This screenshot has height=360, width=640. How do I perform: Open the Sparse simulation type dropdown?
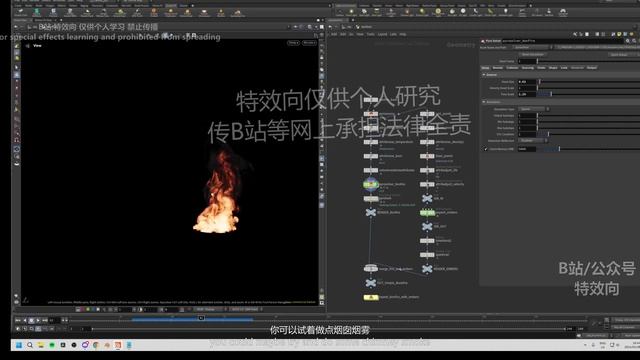[533, 109]
